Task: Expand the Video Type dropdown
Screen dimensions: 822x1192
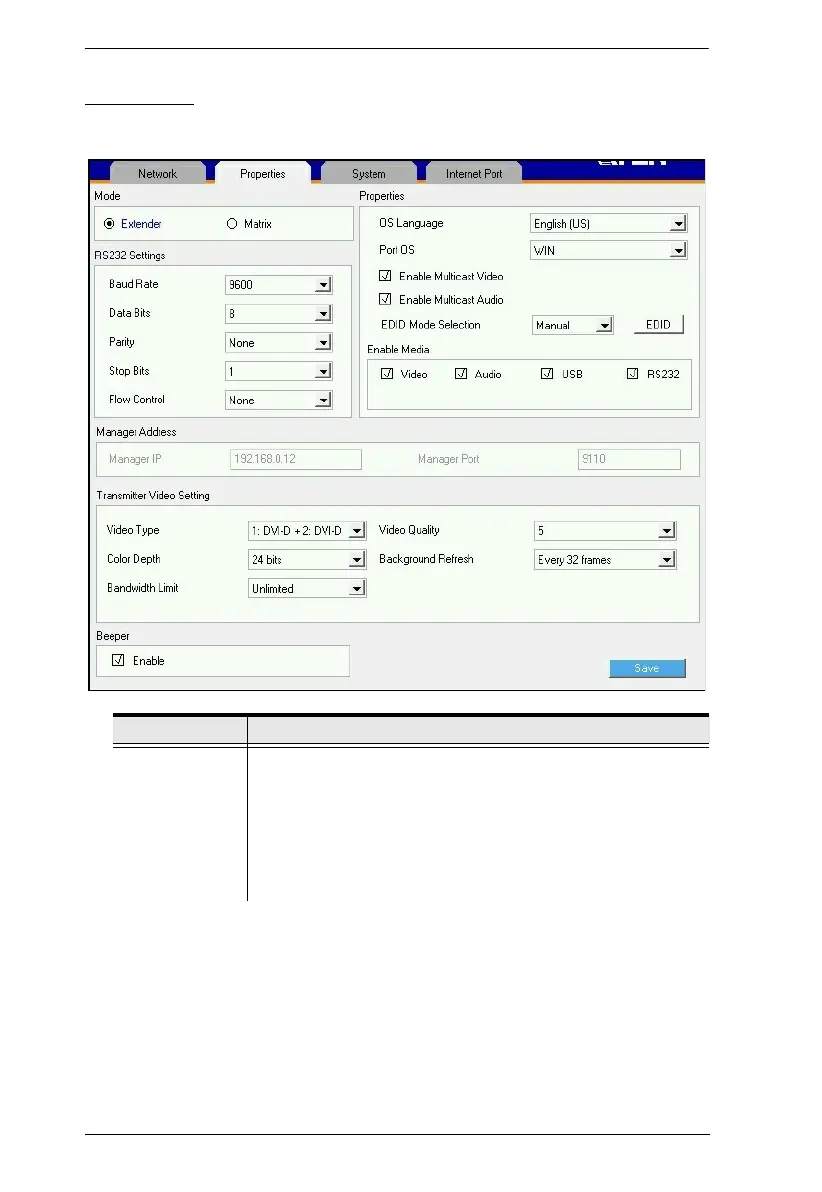Action: (307, 531)
